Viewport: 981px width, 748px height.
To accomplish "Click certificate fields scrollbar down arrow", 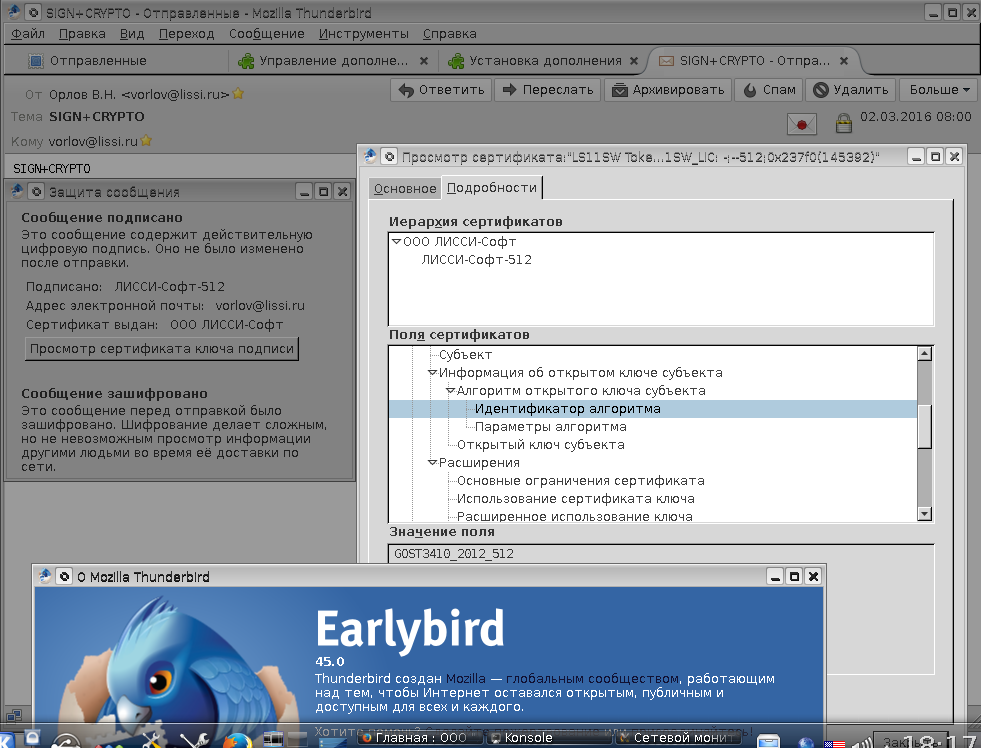I will point(924,513).
